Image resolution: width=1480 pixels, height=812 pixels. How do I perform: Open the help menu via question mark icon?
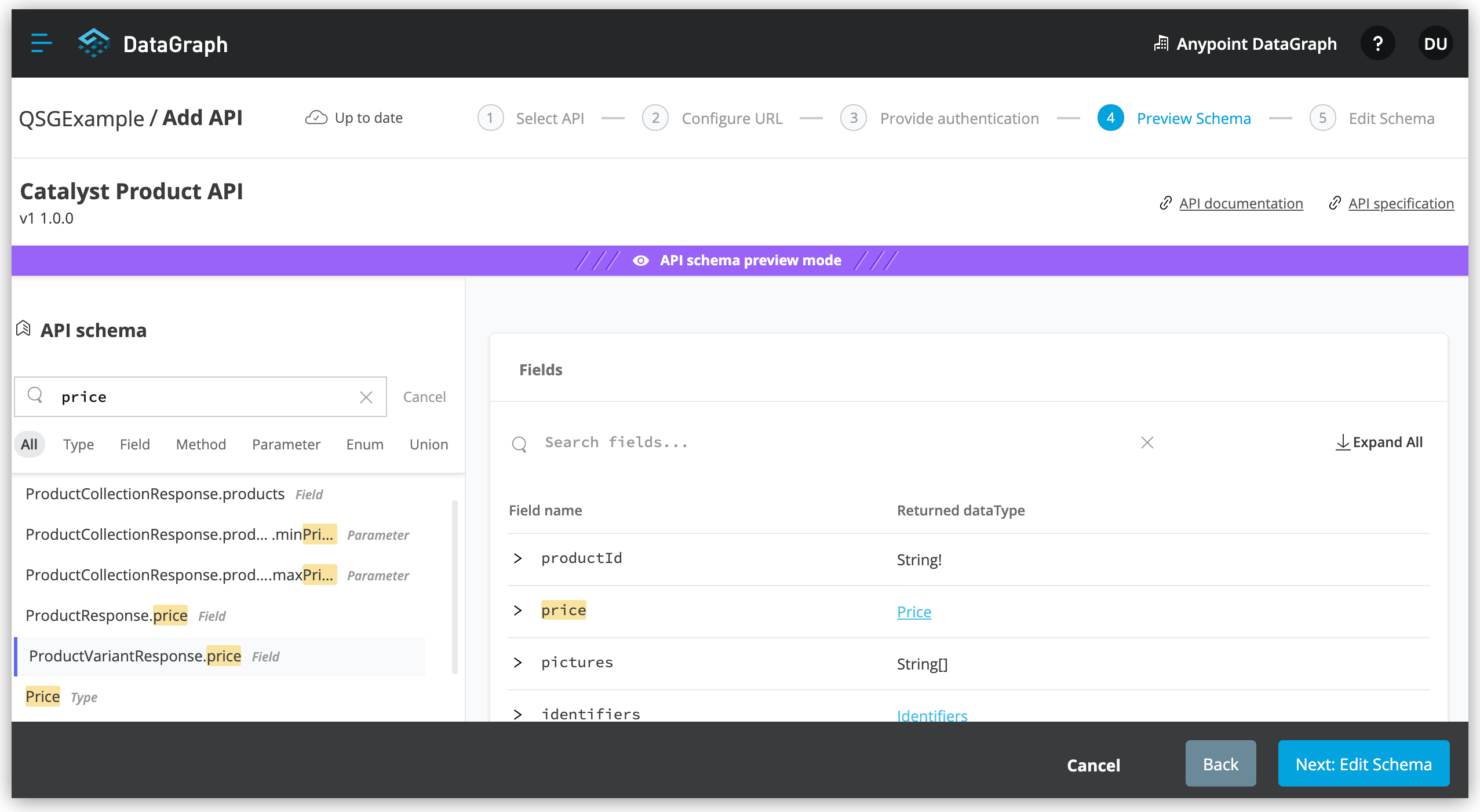coord(1378,43)
